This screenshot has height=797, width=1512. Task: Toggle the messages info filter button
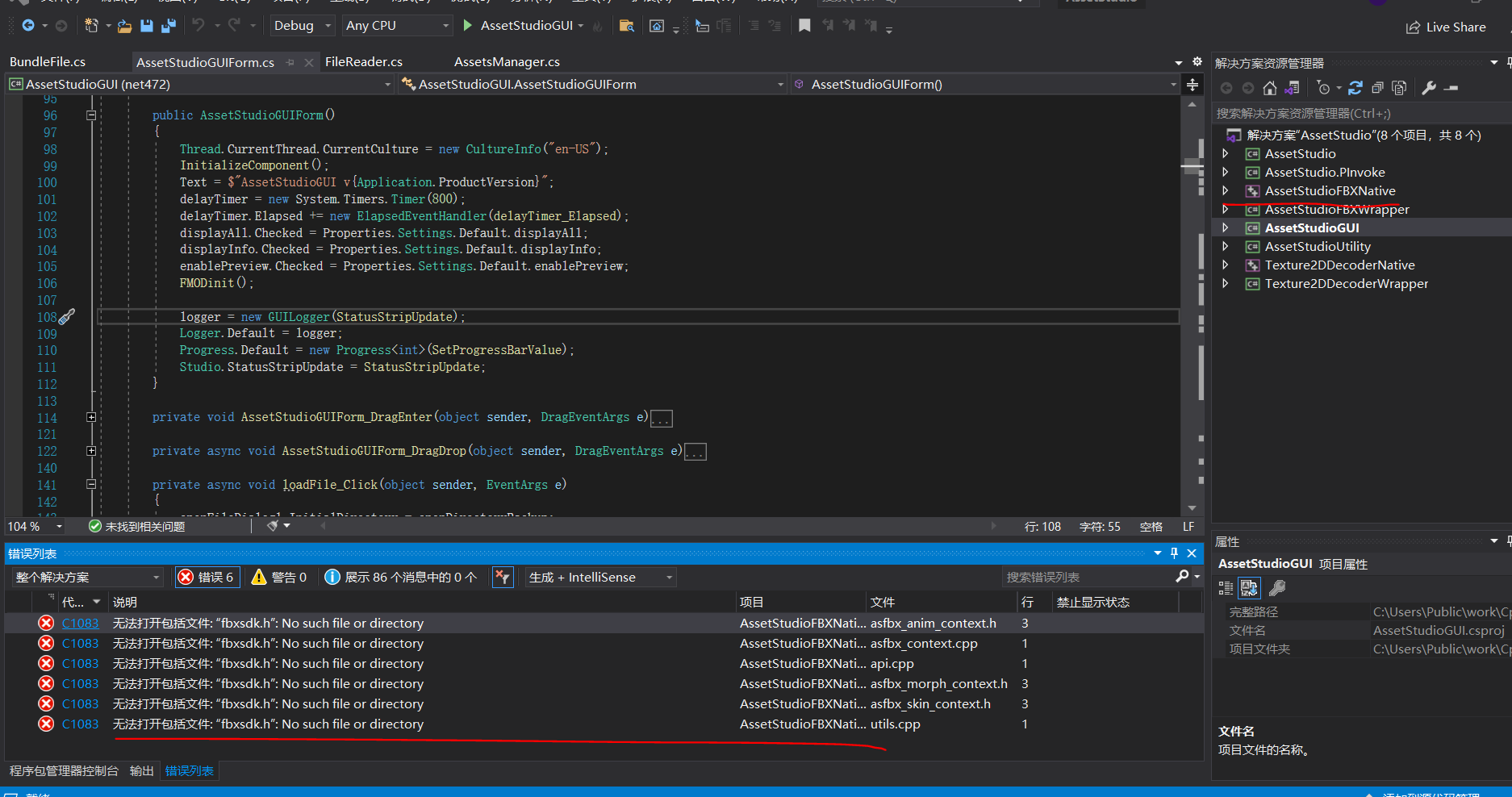(400, 577)
